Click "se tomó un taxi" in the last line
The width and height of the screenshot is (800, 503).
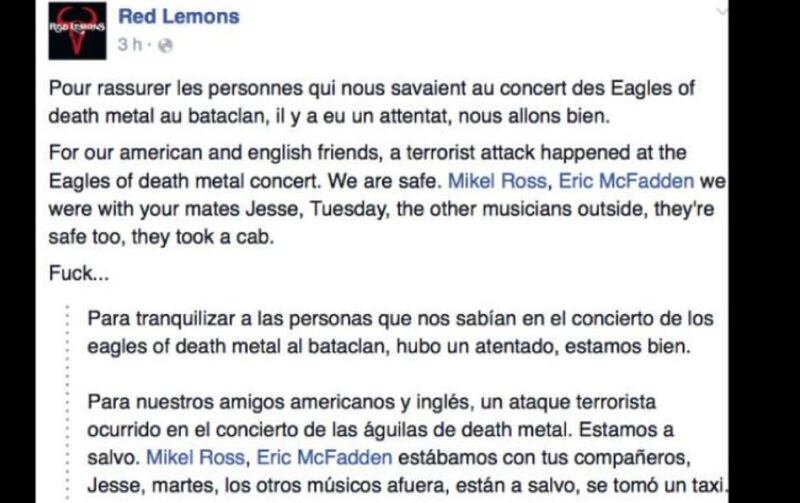655,485
